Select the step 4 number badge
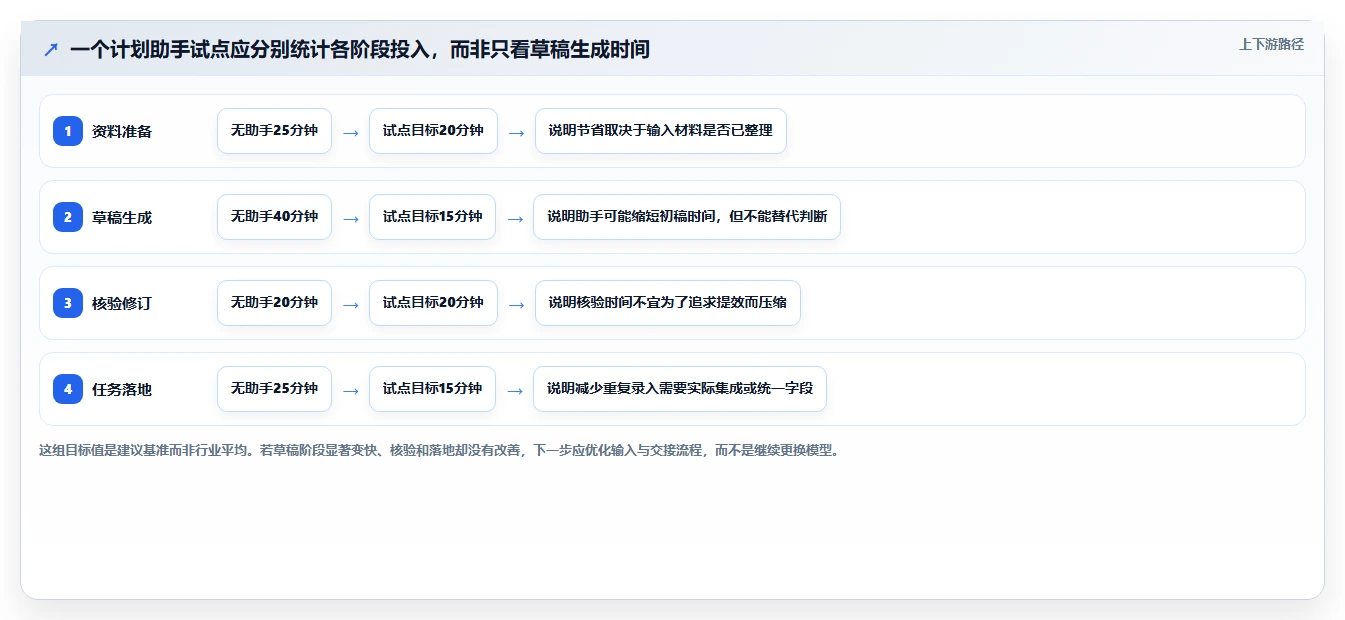The height and width of the screenshot is (620, 1345). pyautogui.click(x=68, y=389)
